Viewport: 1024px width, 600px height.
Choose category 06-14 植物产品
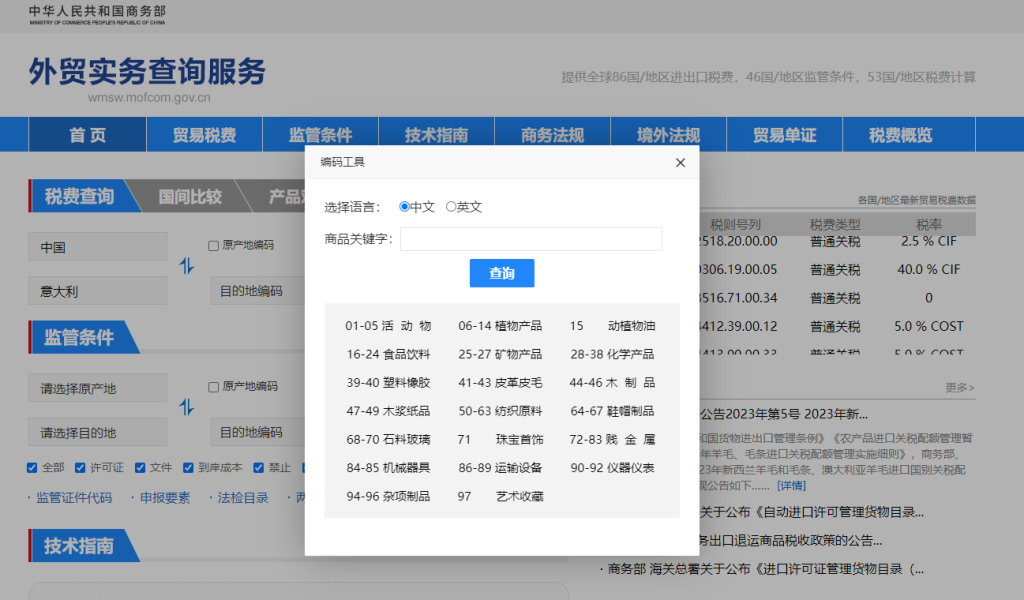[500, 326]
